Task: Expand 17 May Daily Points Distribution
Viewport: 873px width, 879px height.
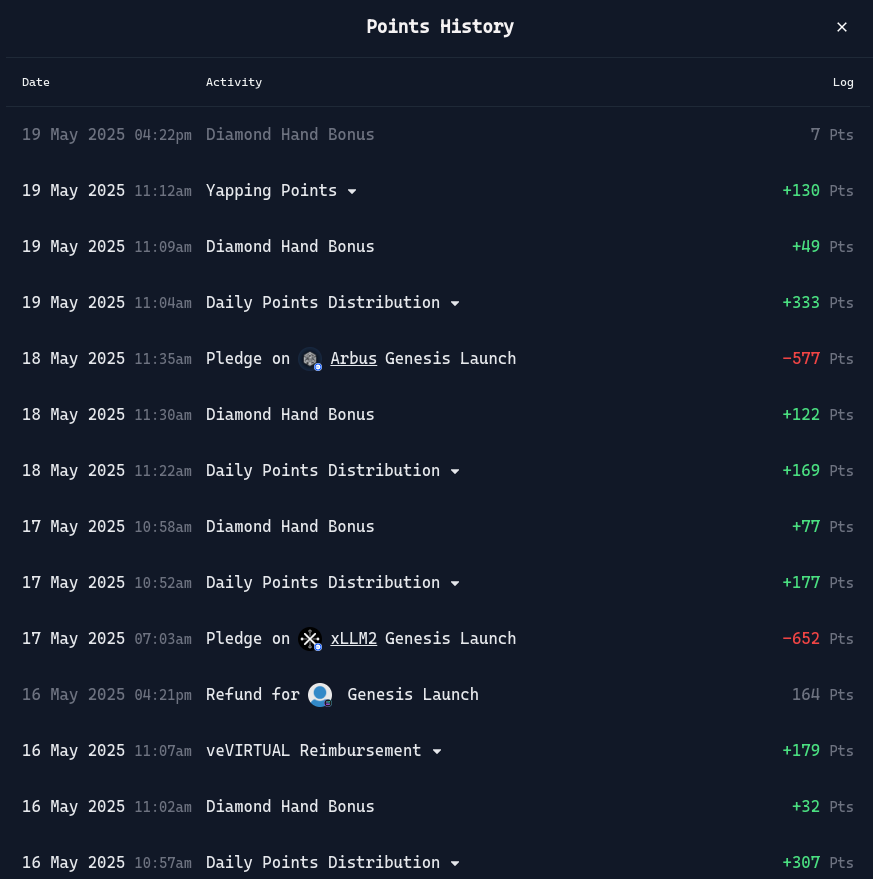Action: point(455,584)
